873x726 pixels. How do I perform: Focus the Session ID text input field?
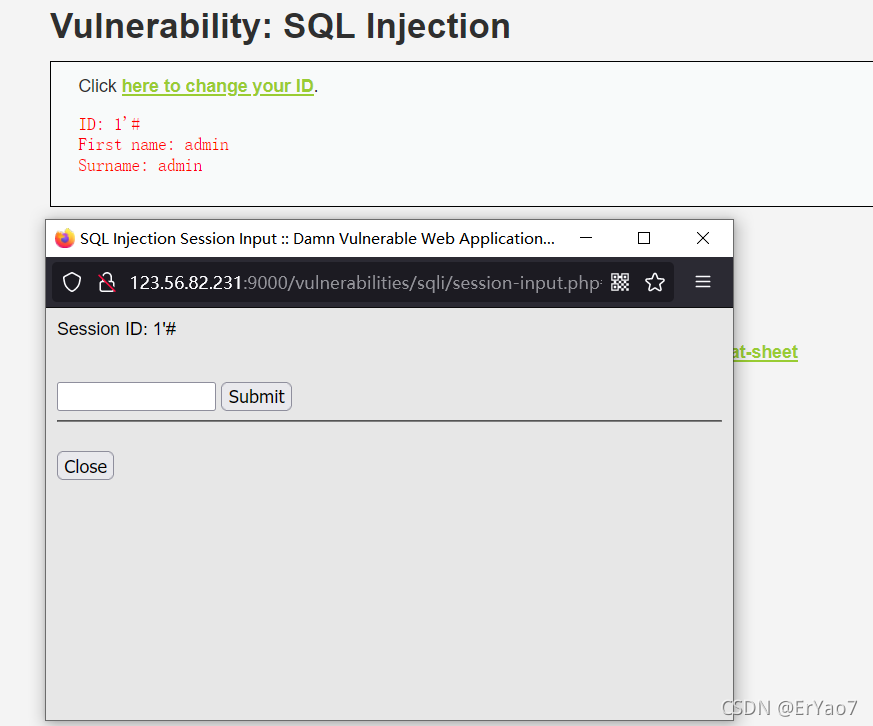[136, 396]
